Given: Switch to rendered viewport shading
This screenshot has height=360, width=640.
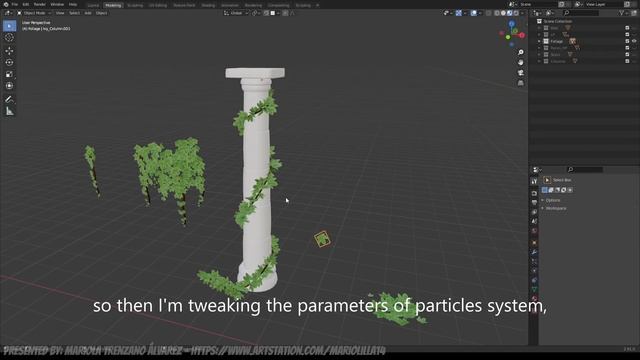Looking at the screenshot, I should [516, 13].
